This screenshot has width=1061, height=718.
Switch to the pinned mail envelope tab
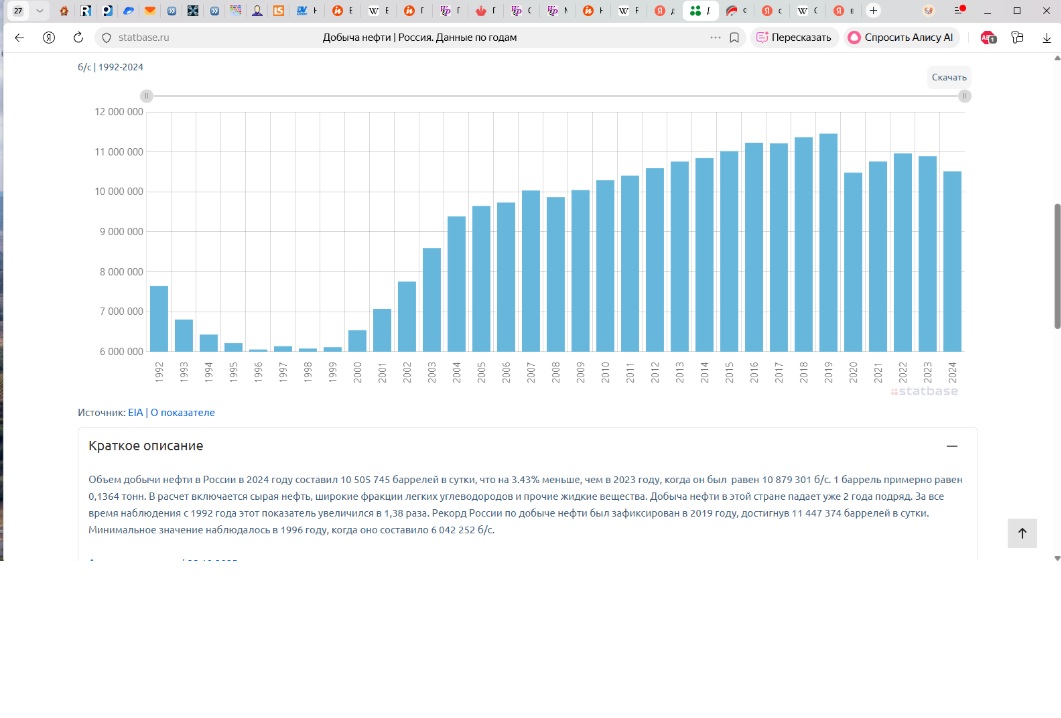click(150, 10)
